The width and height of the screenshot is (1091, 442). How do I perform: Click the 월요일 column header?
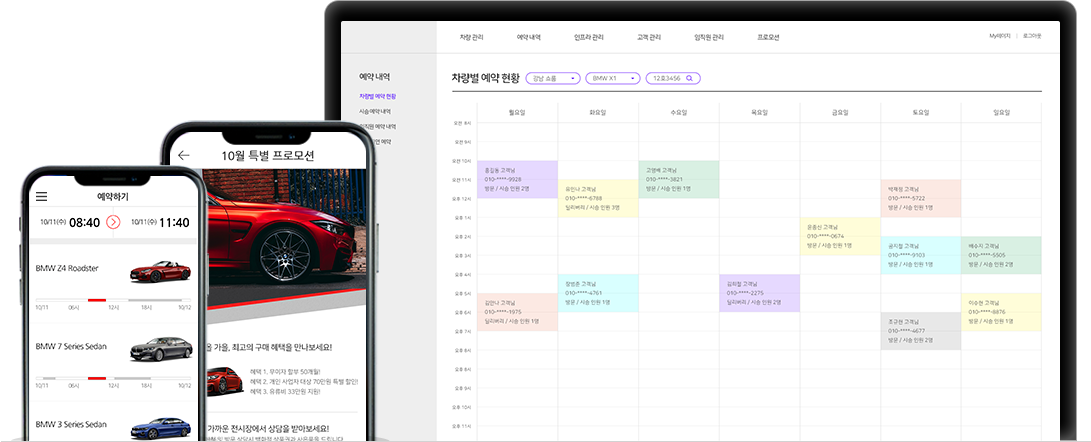(517, 112)
